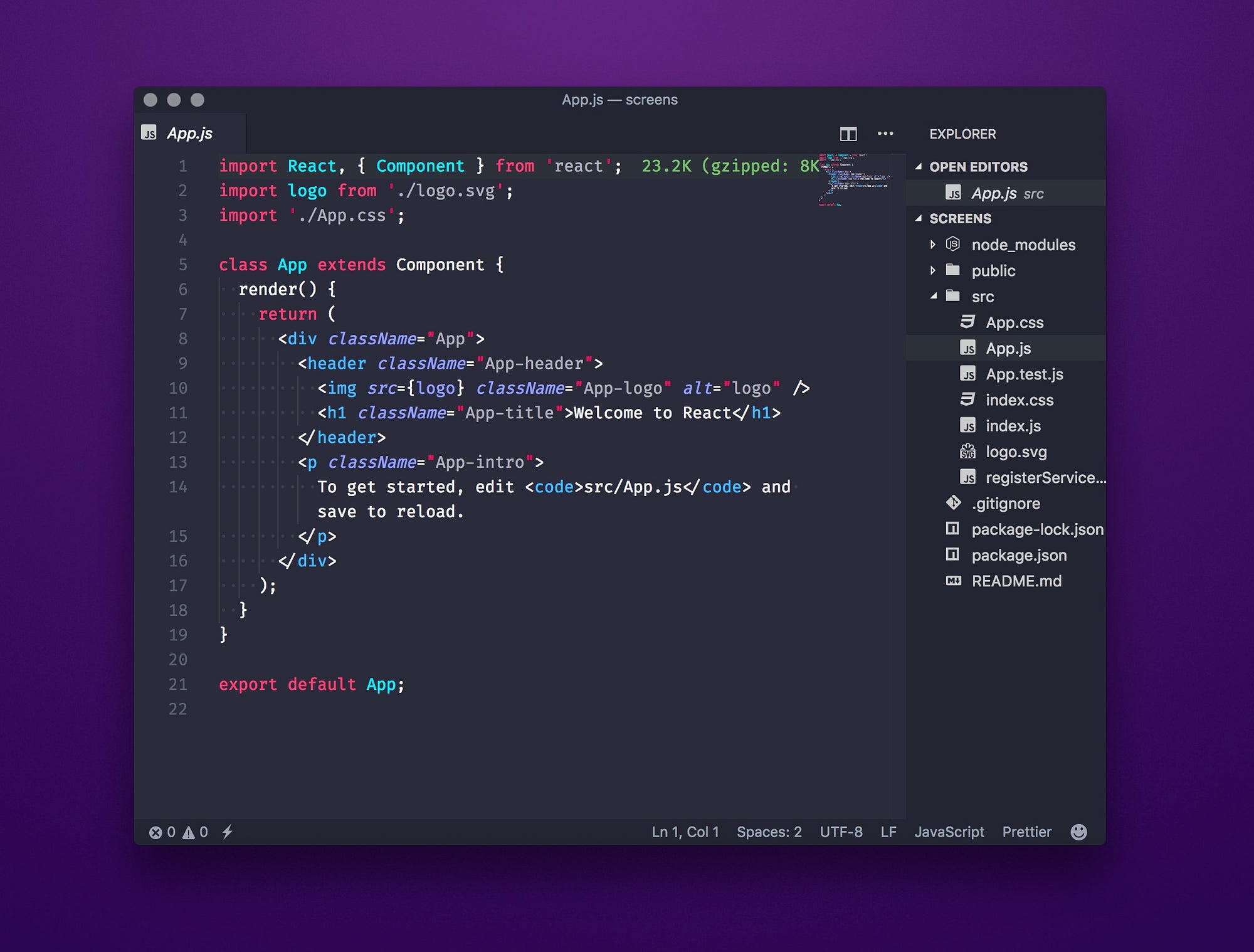This screenshot has height=952, width=1254.
Task: Open the feedback smiley in status bar
Action: tap(1080, 832)
